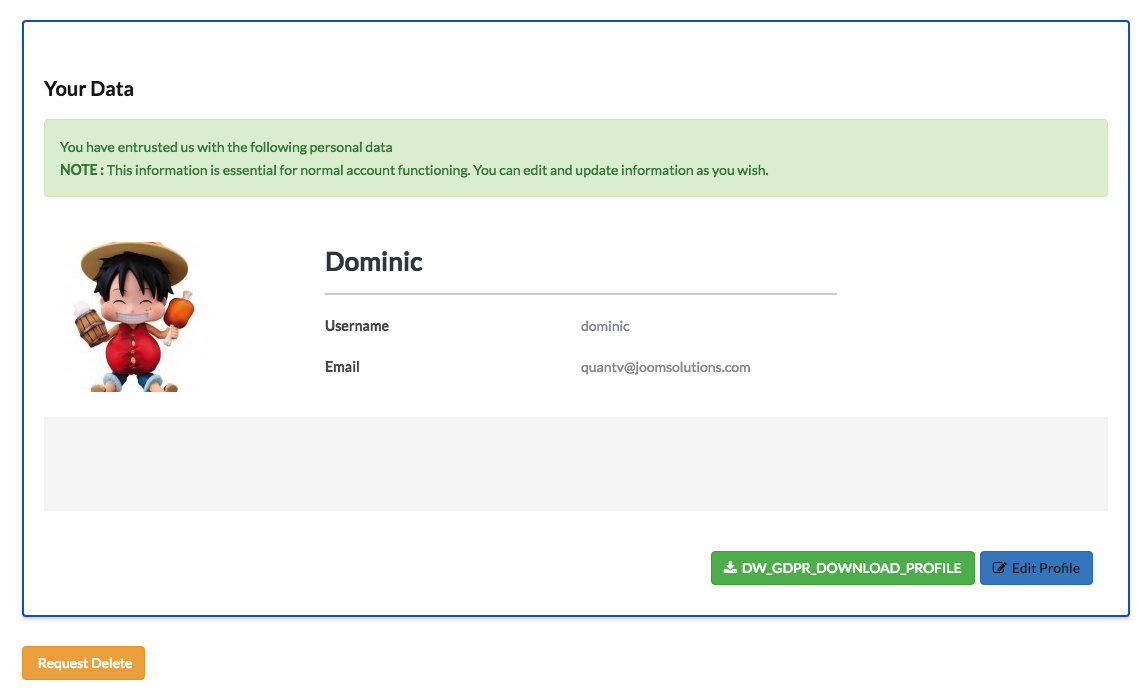Click the pencil edit icon on blue button

click(999, 568)
